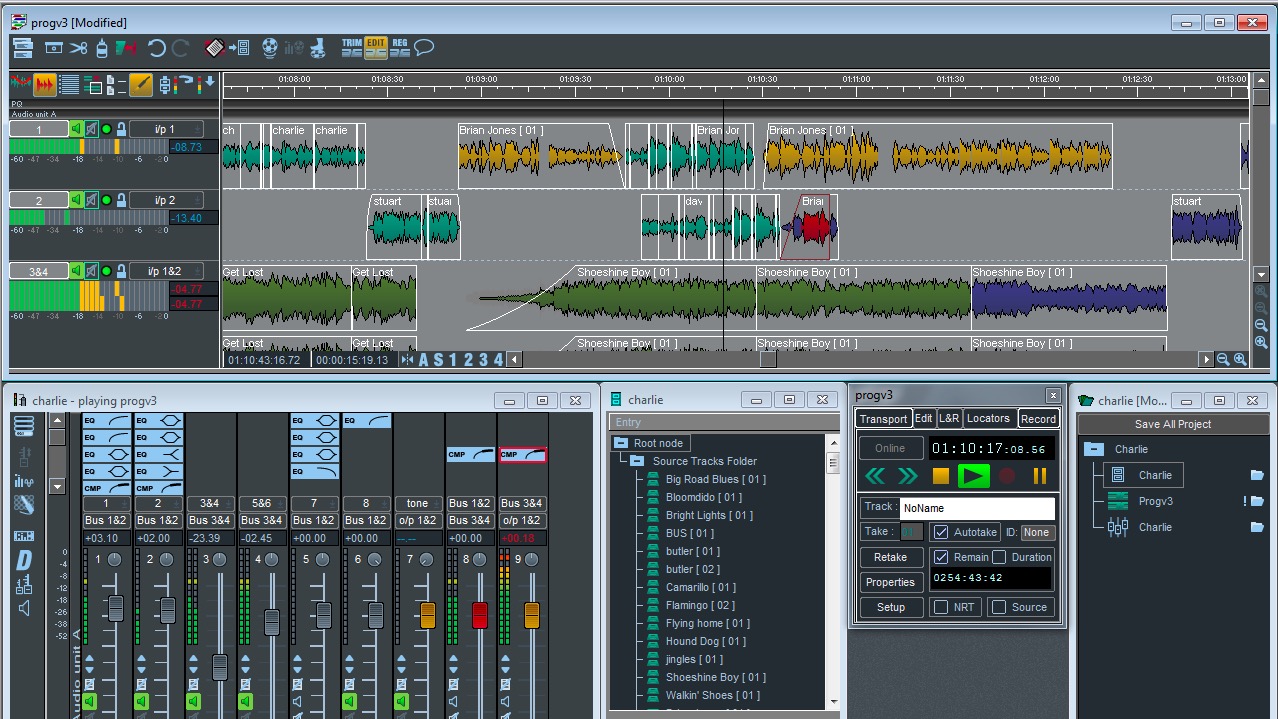
Task: Select the pencil draw tool icon
Action: coord(141,84)
